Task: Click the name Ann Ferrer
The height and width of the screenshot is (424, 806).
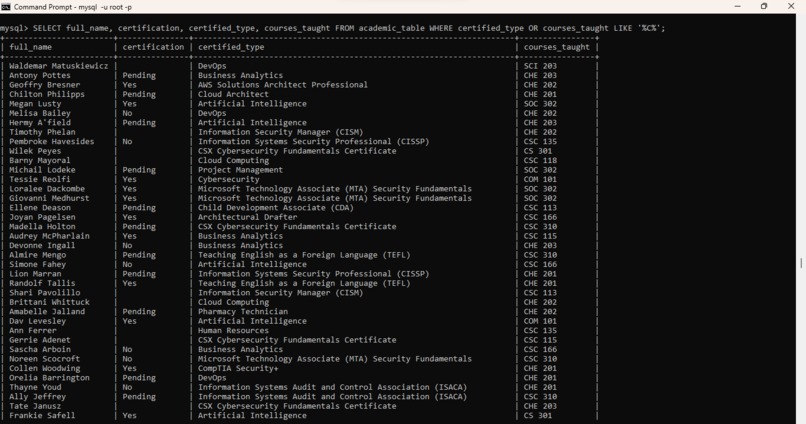Action: coord(32,330)
